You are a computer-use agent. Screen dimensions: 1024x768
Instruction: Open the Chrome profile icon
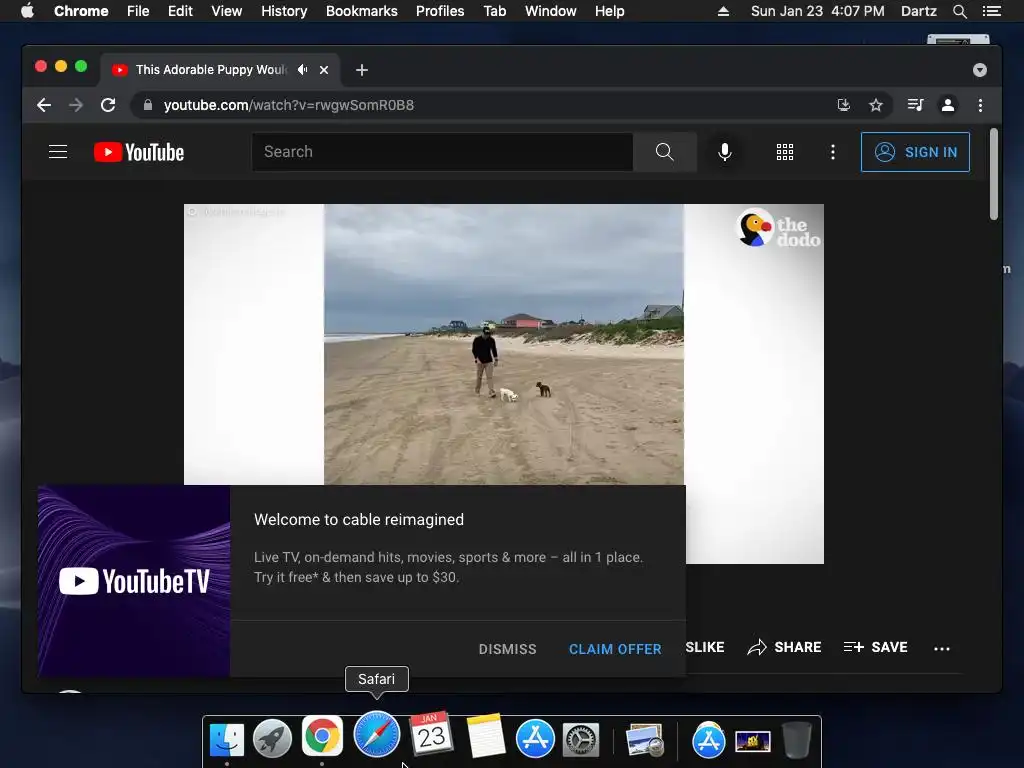point(948,105)
